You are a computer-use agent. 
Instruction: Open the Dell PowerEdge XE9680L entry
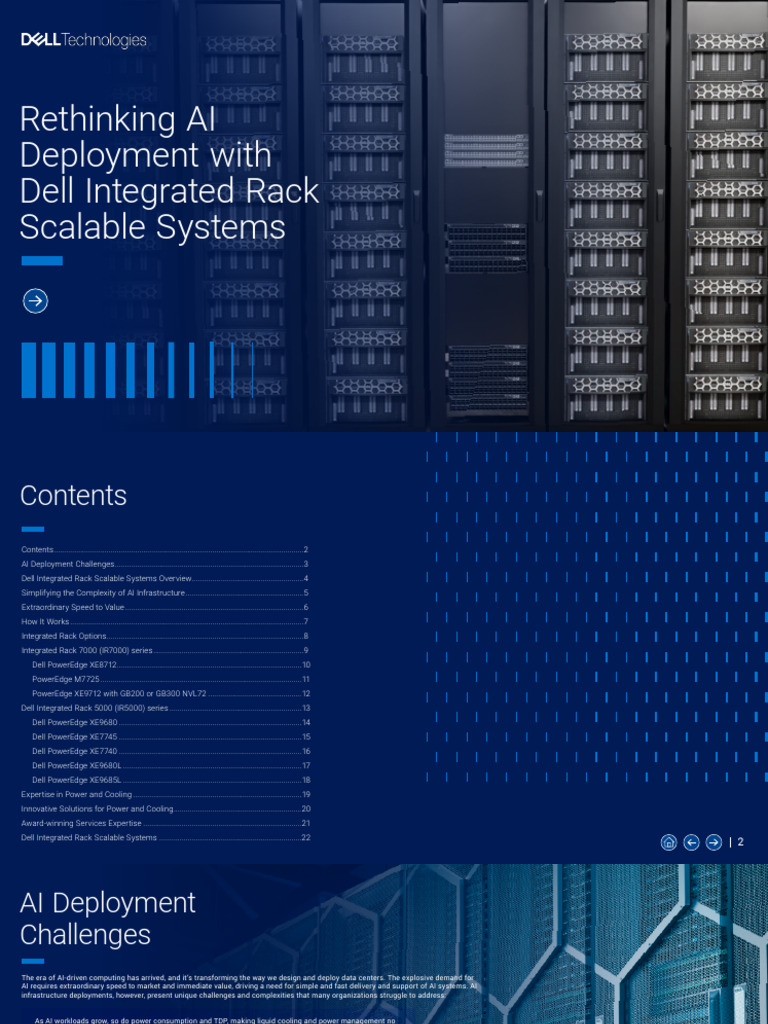tap(171, 765)
